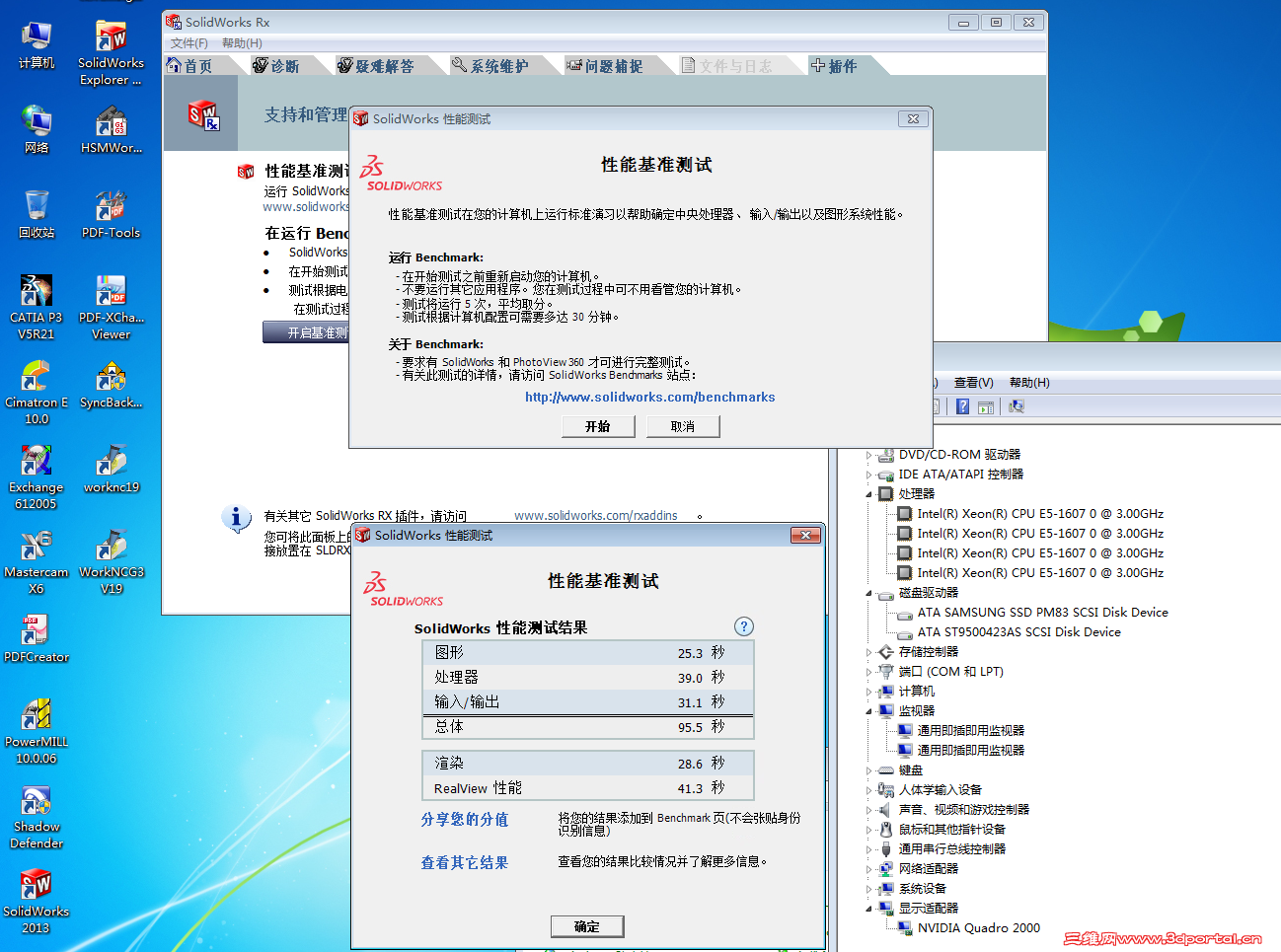Open the solidworks.com/benchmarks link
The image size is (1281, 952).
tap(650, 398)
